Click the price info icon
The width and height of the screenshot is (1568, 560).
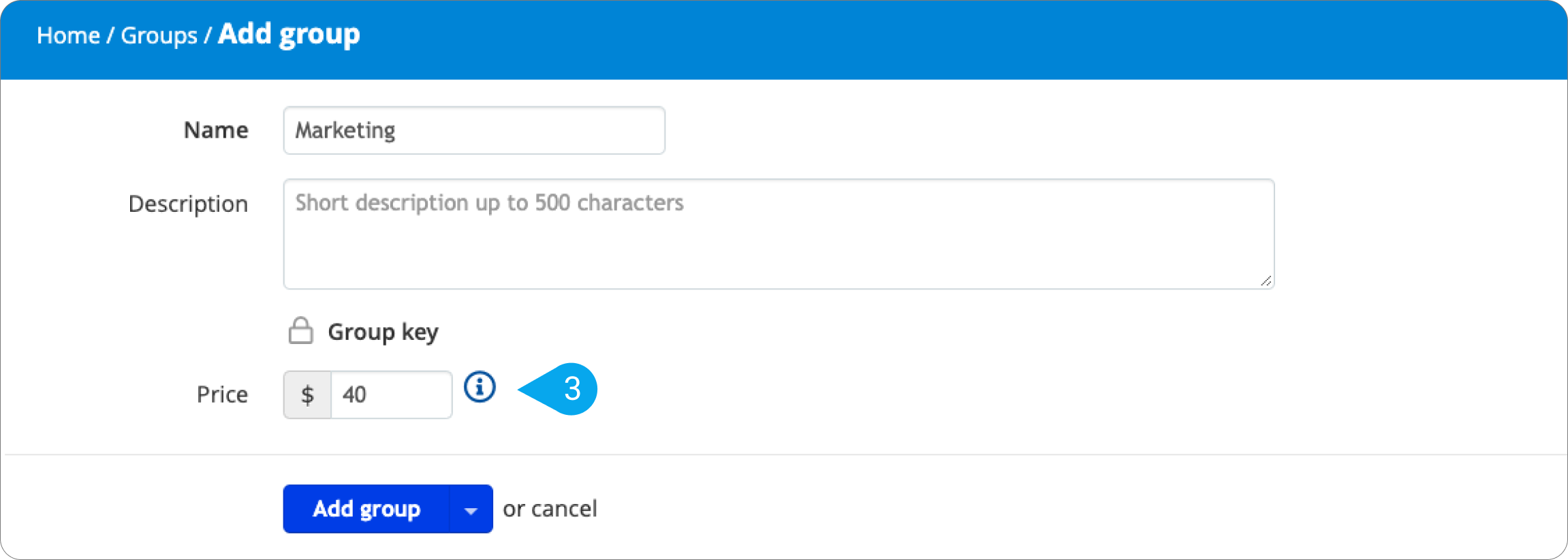point(480,387)
